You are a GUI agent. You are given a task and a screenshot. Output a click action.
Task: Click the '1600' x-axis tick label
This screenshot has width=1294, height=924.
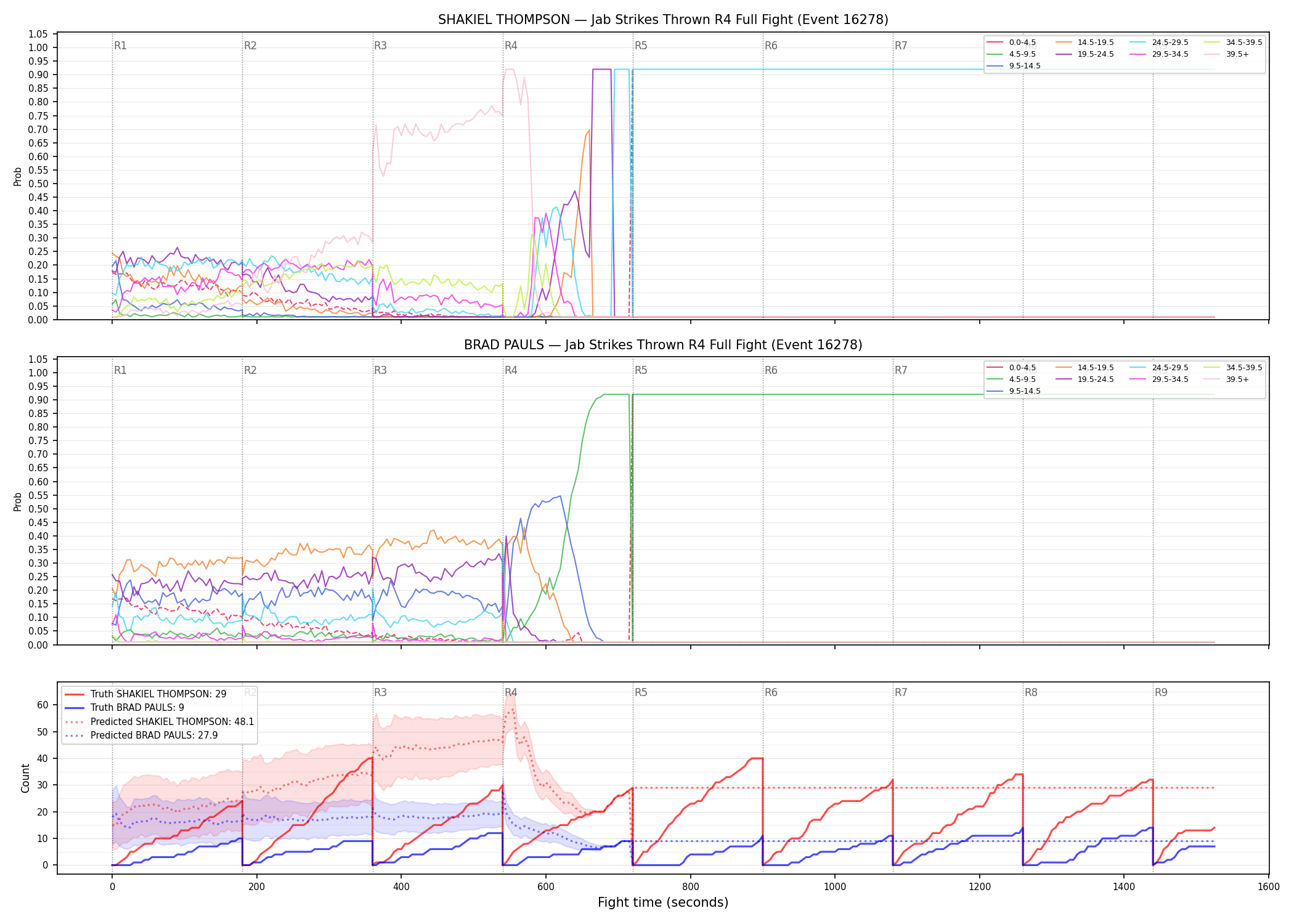1269,887
